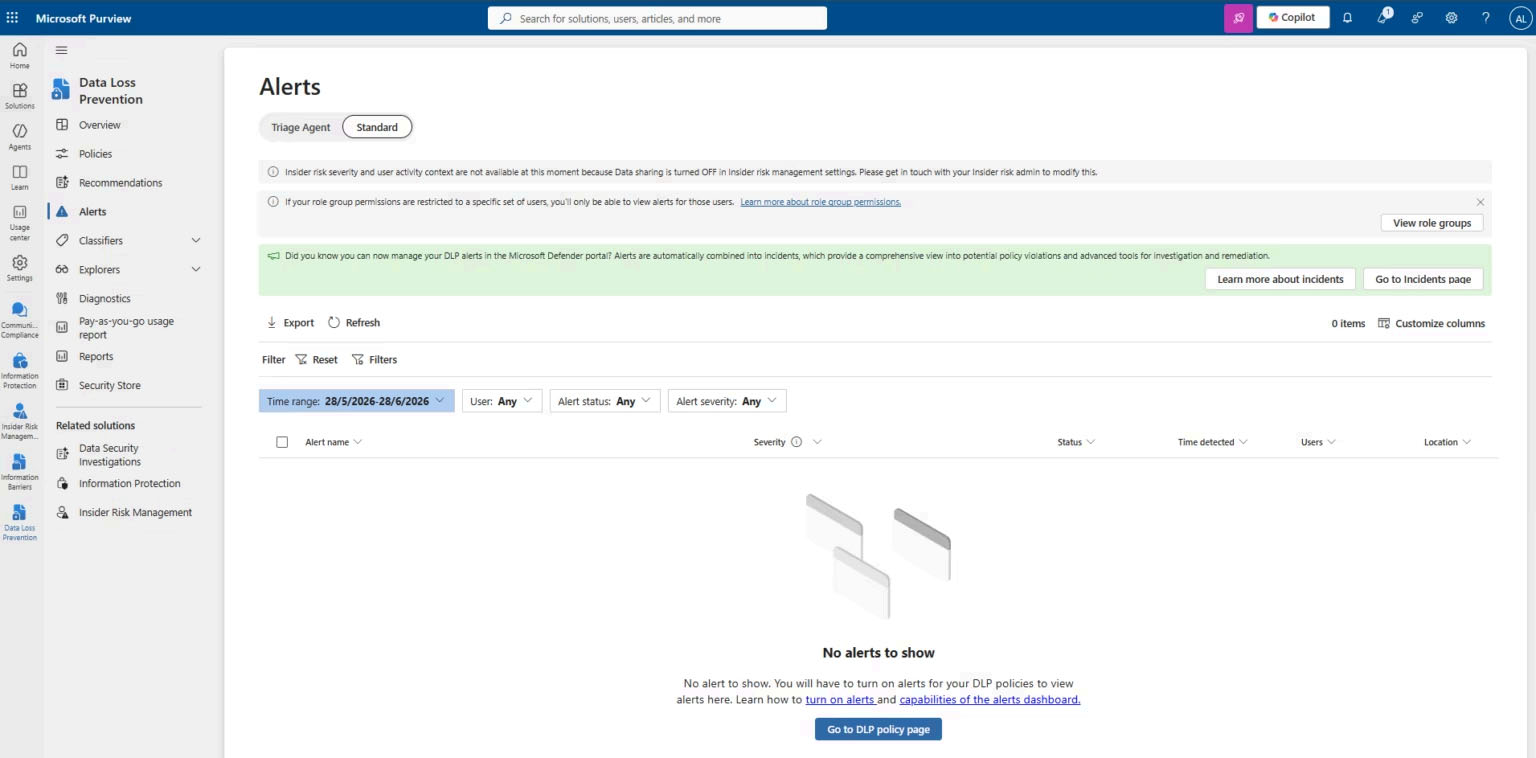
Task: Open the Solutions icon in left rail
Action: (x=19, y=95)
